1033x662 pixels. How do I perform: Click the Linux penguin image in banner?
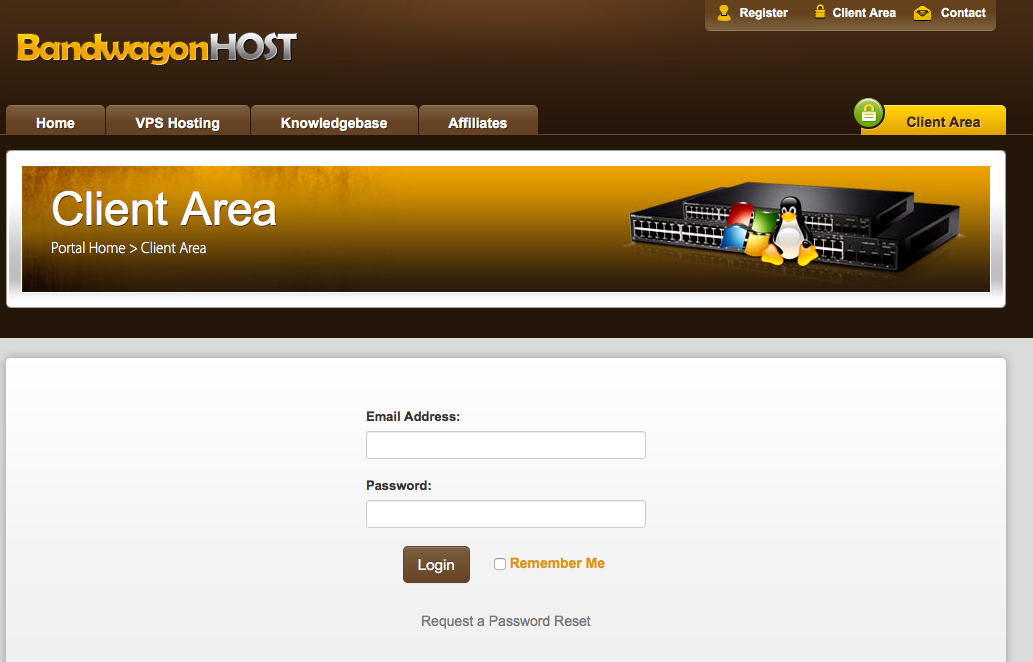pyautogui.click(x=789, y=231)
